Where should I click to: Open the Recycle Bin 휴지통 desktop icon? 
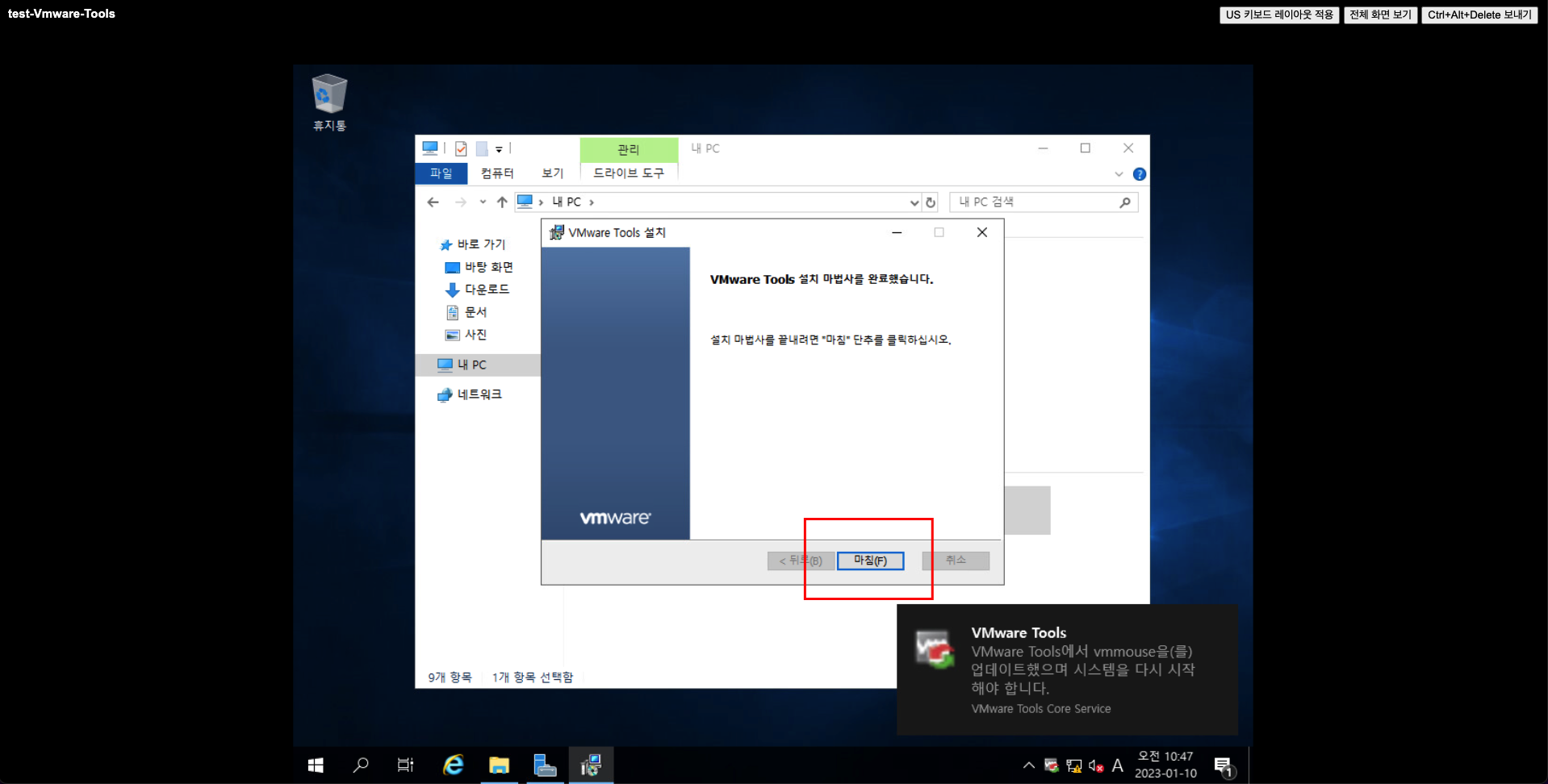pos(329,102)
